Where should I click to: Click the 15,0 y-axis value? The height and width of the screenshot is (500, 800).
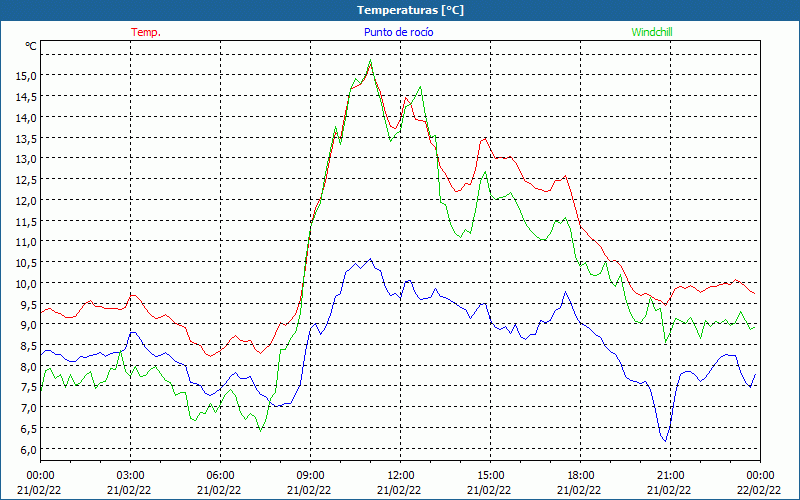point(26,76)
